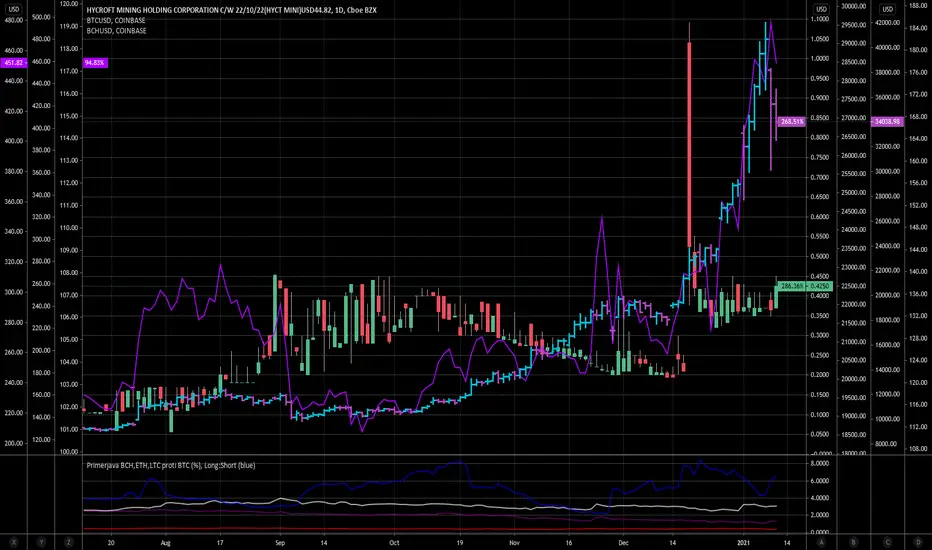The width and height of the screenshot is (932, 550).
Task: Select the Primerjava BCH,ETH,LTC proti BTC indicator legend
Action: click(171, 465)
